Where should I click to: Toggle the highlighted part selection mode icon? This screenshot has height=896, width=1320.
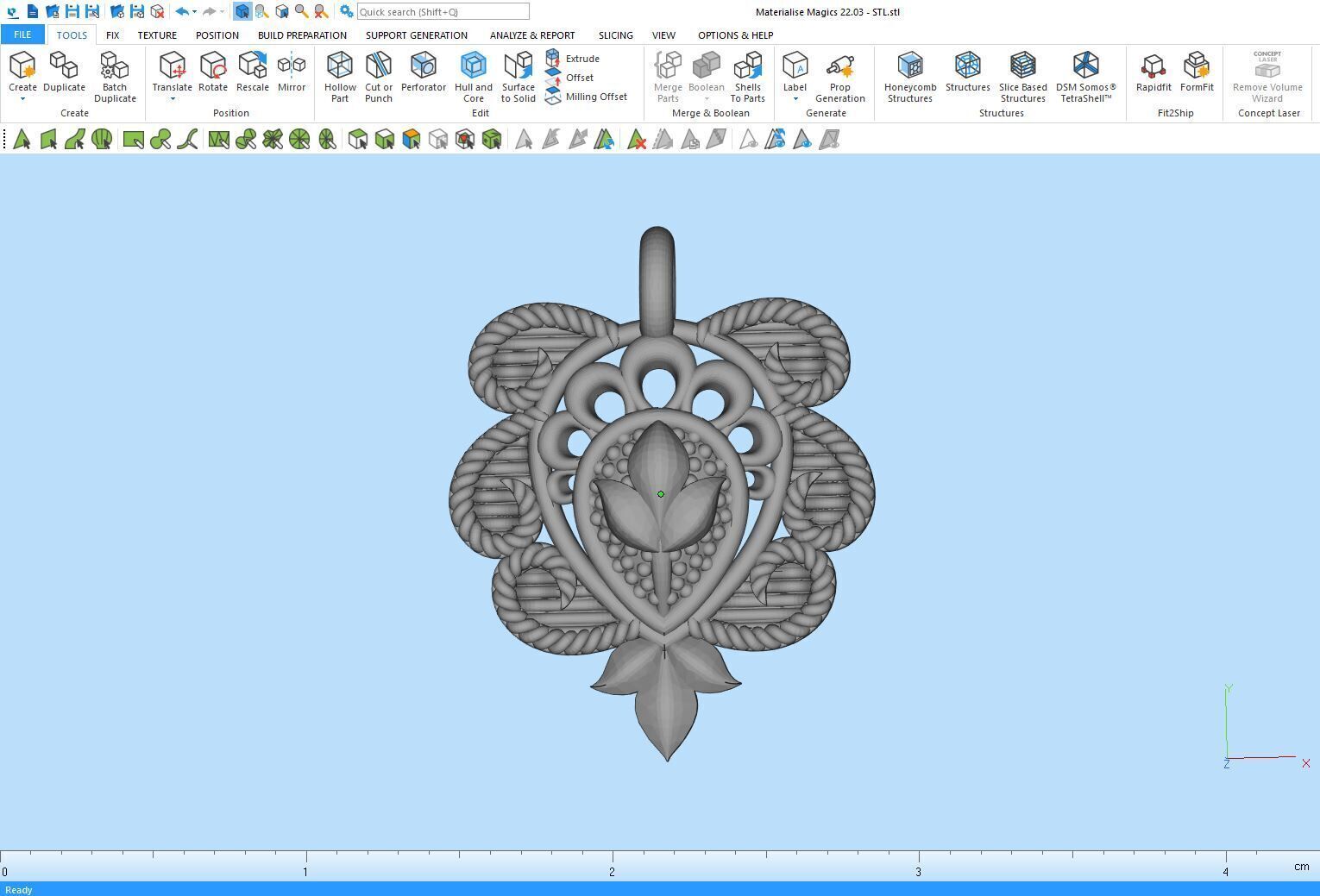[x=242, y=11]
